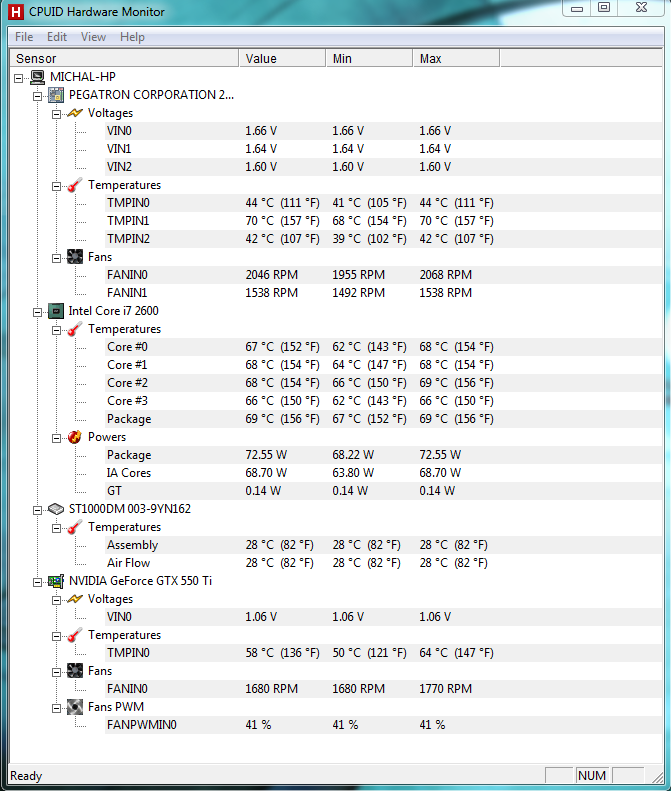Select the Core #0 temperature row
This screenshot has width=671, height=791.
point(383,347)
